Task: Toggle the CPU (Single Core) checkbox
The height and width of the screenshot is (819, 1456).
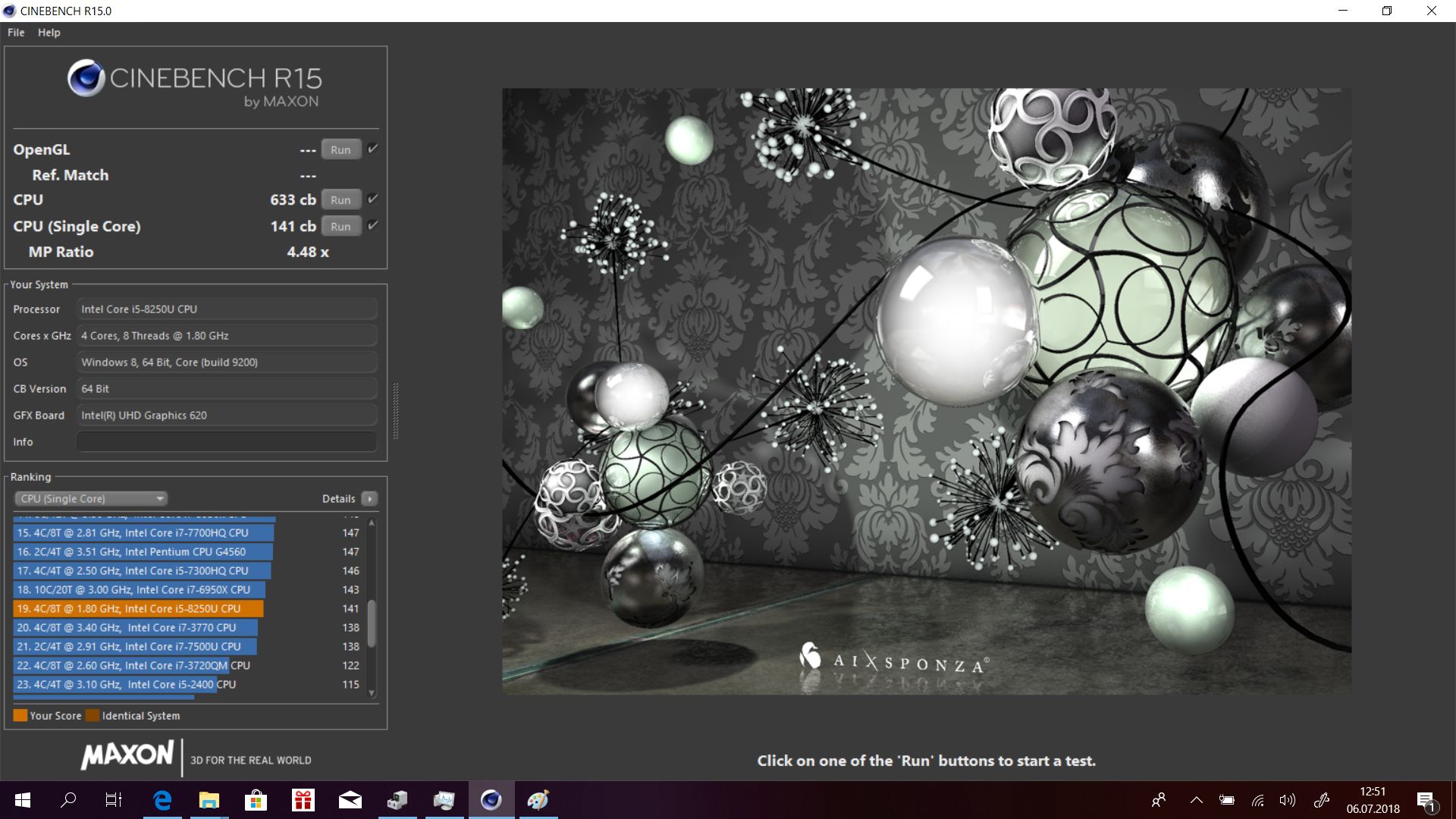Action: pos(372,225)
